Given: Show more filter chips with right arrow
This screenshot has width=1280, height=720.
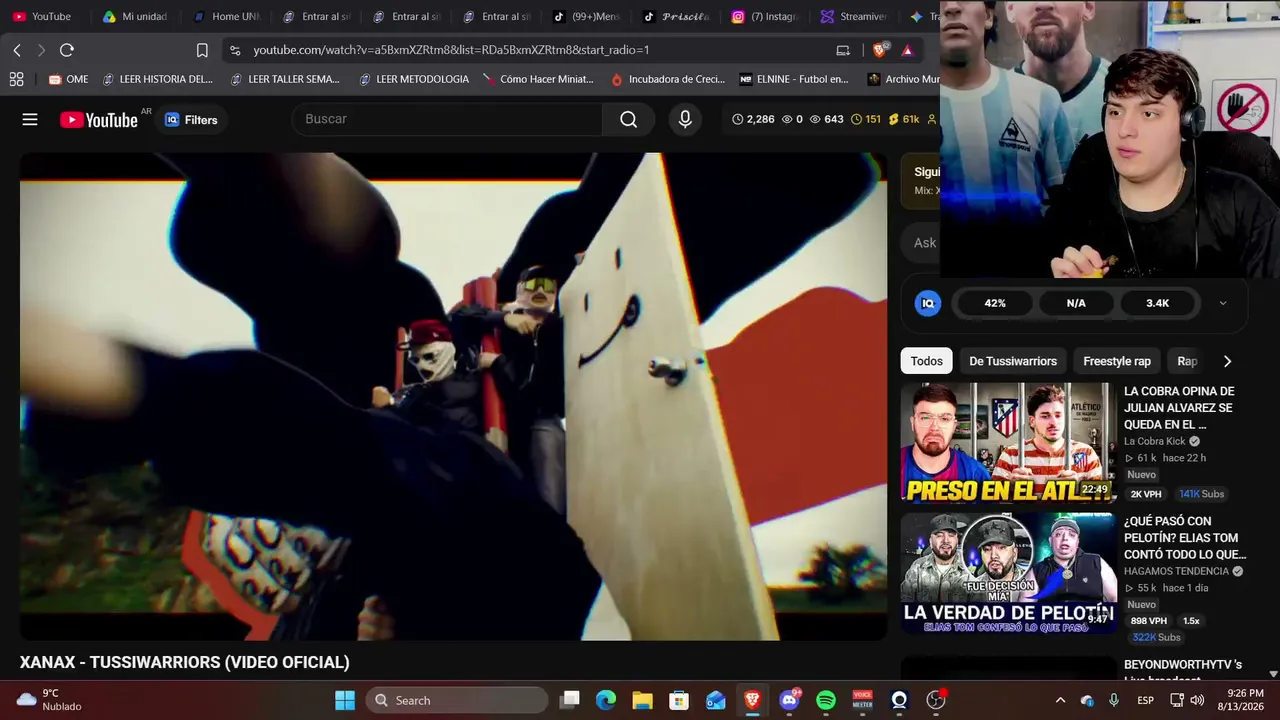Looking at the screenshot, I should pos(1227,361).
